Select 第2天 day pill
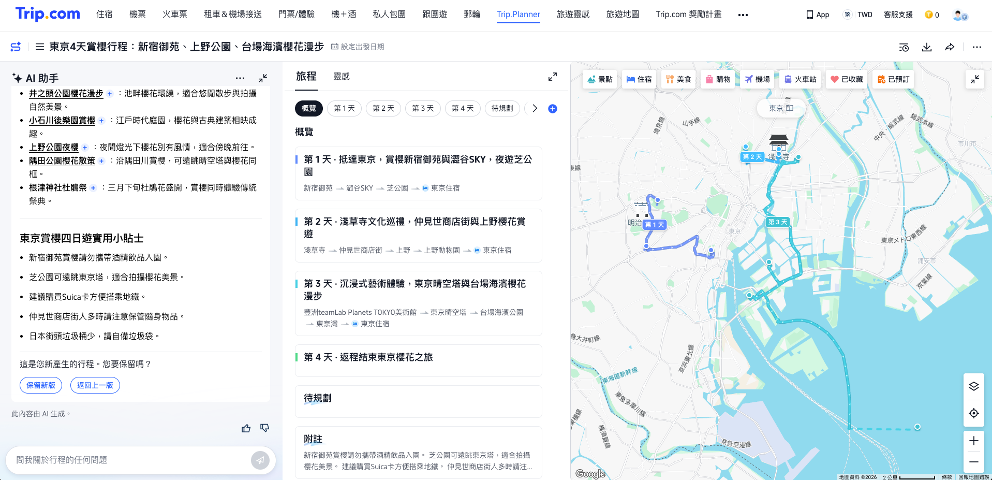Viewport: 992px width, 480px height. click(383, 109)
